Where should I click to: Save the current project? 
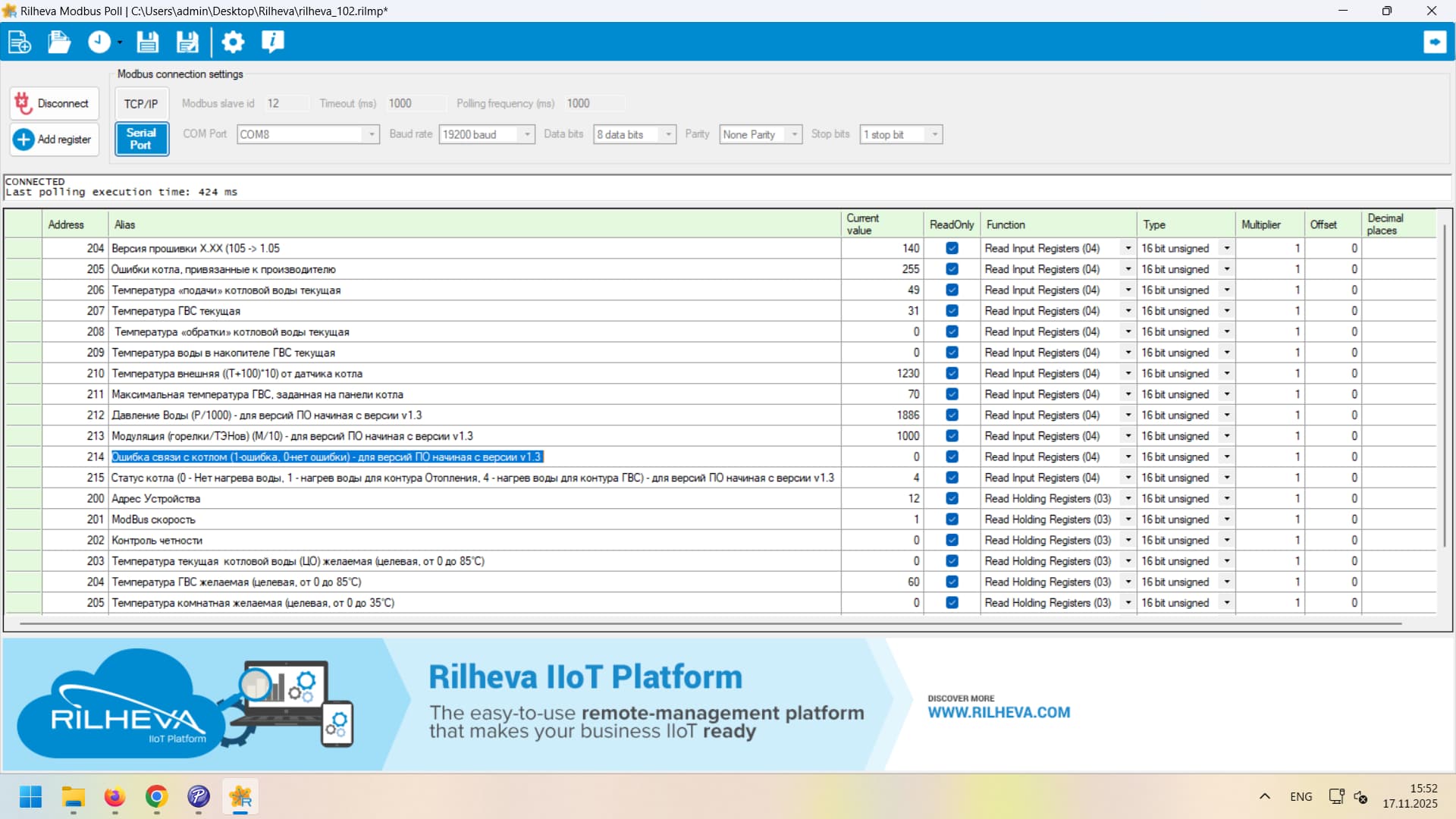tap(147, 42)
